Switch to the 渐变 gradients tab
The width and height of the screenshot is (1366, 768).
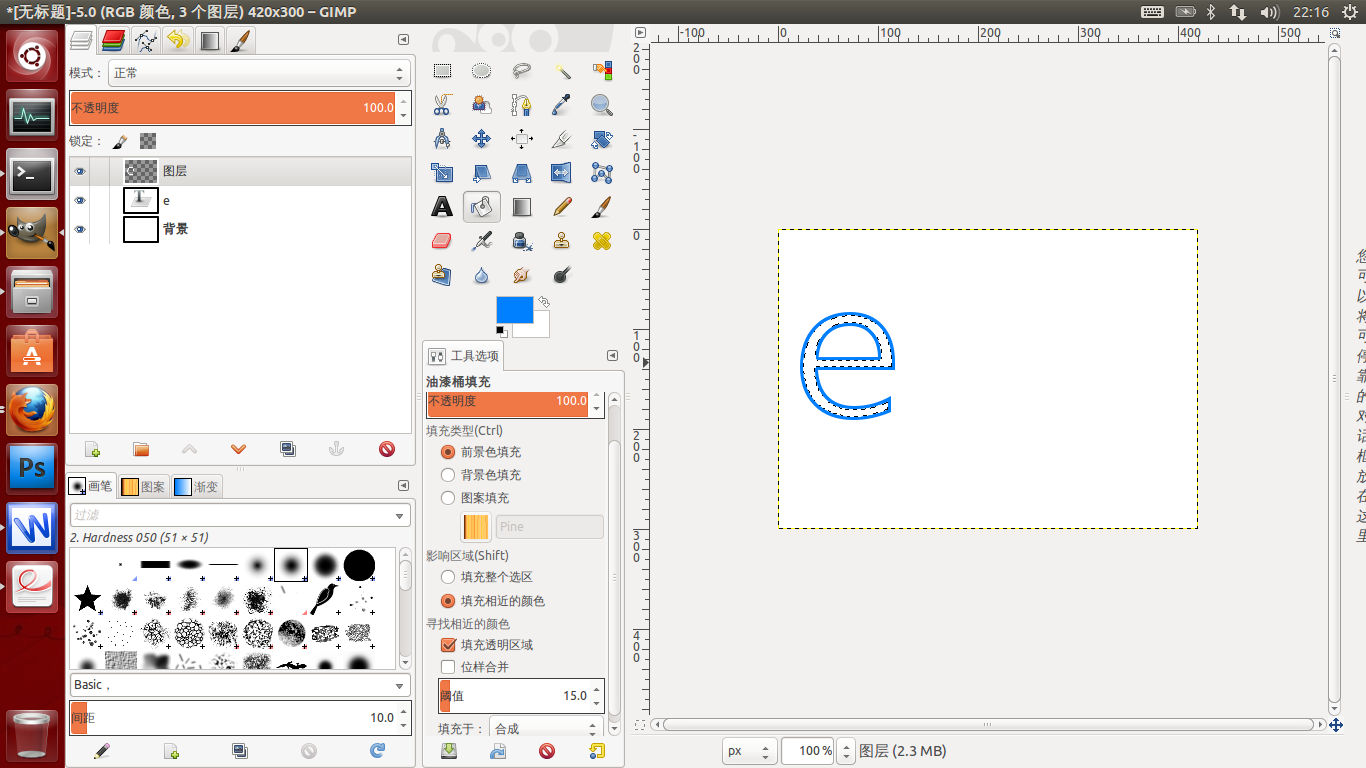(x=197, y=487)
